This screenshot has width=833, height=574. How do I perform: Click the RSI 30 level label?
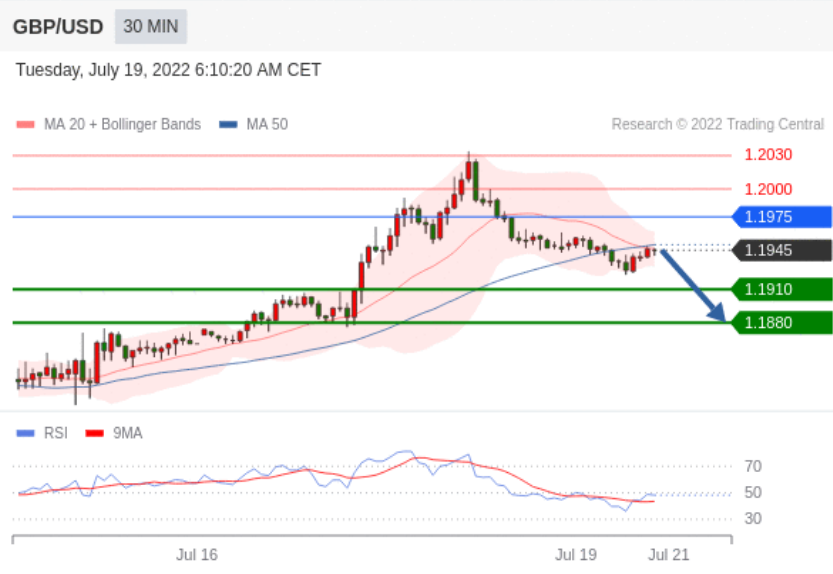(753, 519)
